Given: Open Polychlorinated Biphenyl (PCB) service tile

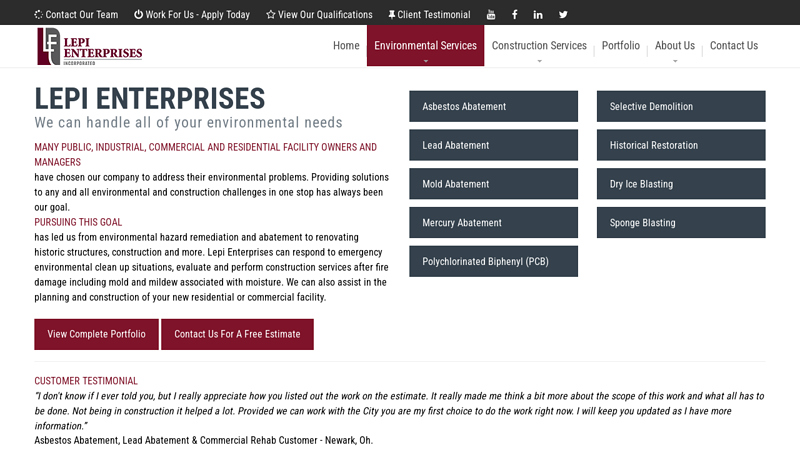Looking at the screenshot, I should pyautogui.click(x=493, y=262).
